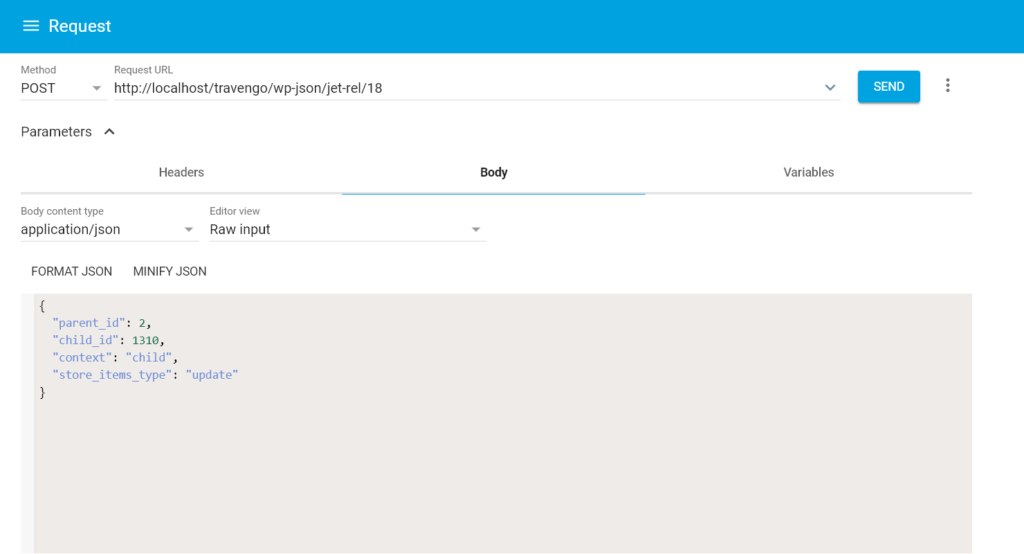Open the three-dot request options menu
The width and height of the screenshot is (1024, 554).
point(948,86)
